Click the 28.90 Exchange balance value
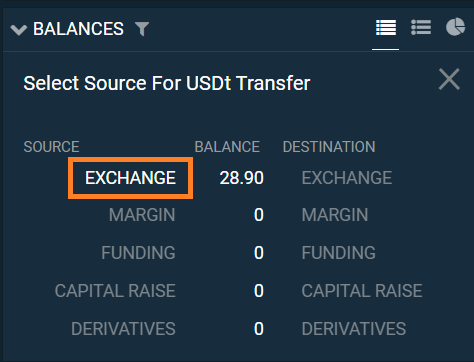The height and width of the screenshot is (362, 474). pyautogui.click(x=242, y=178)
